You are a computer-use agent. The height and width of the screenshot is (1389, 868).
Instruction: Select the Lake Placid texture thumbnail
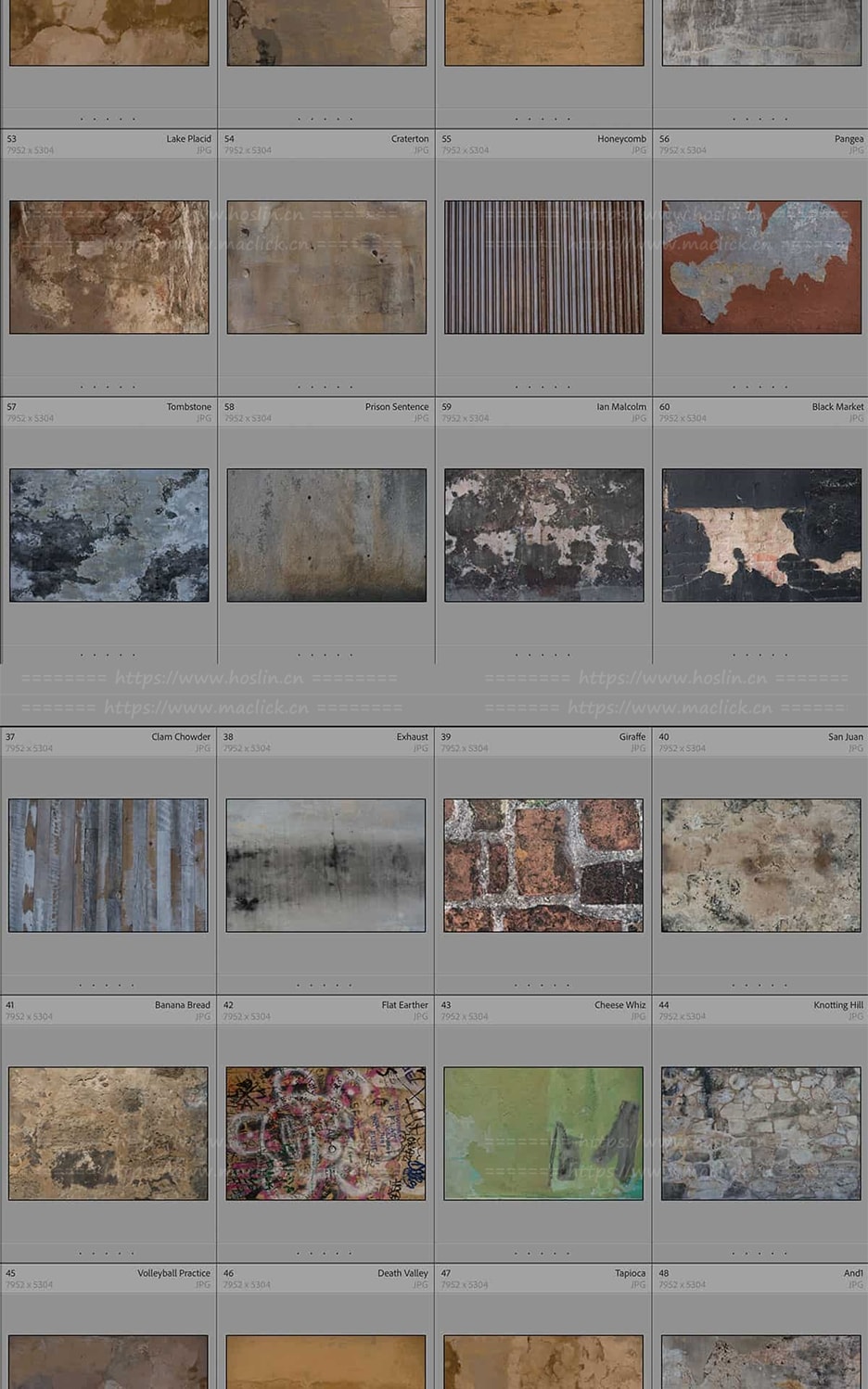coord(109,267)
